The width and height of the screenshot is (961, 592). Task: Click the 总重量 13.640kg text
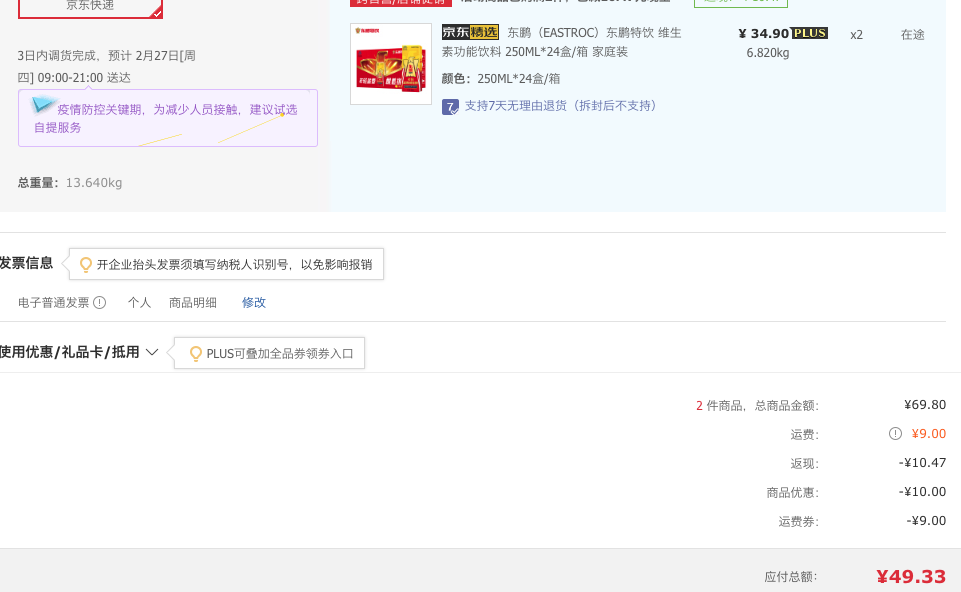tap(70, 183)
